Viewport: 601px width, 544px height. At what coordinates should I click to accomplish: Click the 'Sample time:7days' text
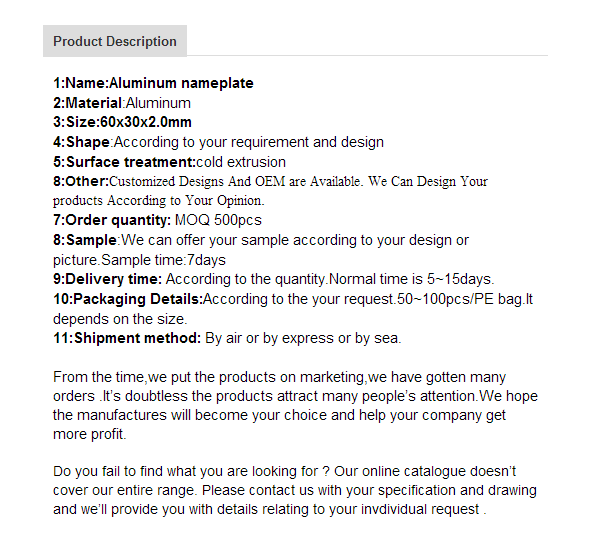pos(163,260)
